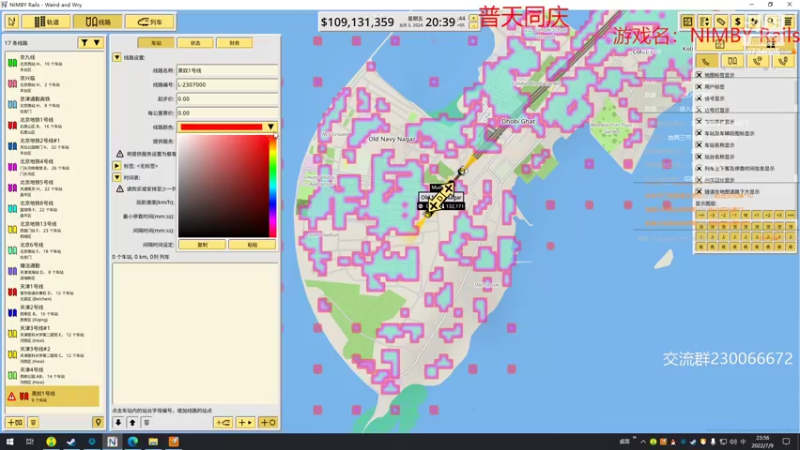Open the 轨道 tracks editor
Viewport: 800px width, 450px height.
pyautogui.click(x=46, y=21)
